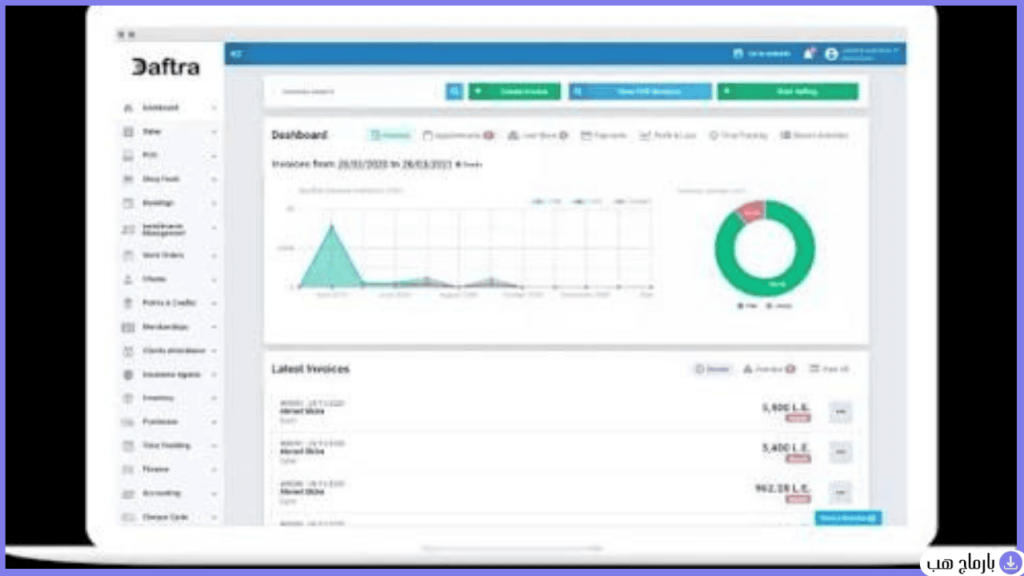The width and height of the screenshot is (1024, 576).
Task: Open the user profile avatar menu
Action: [831, 54]
